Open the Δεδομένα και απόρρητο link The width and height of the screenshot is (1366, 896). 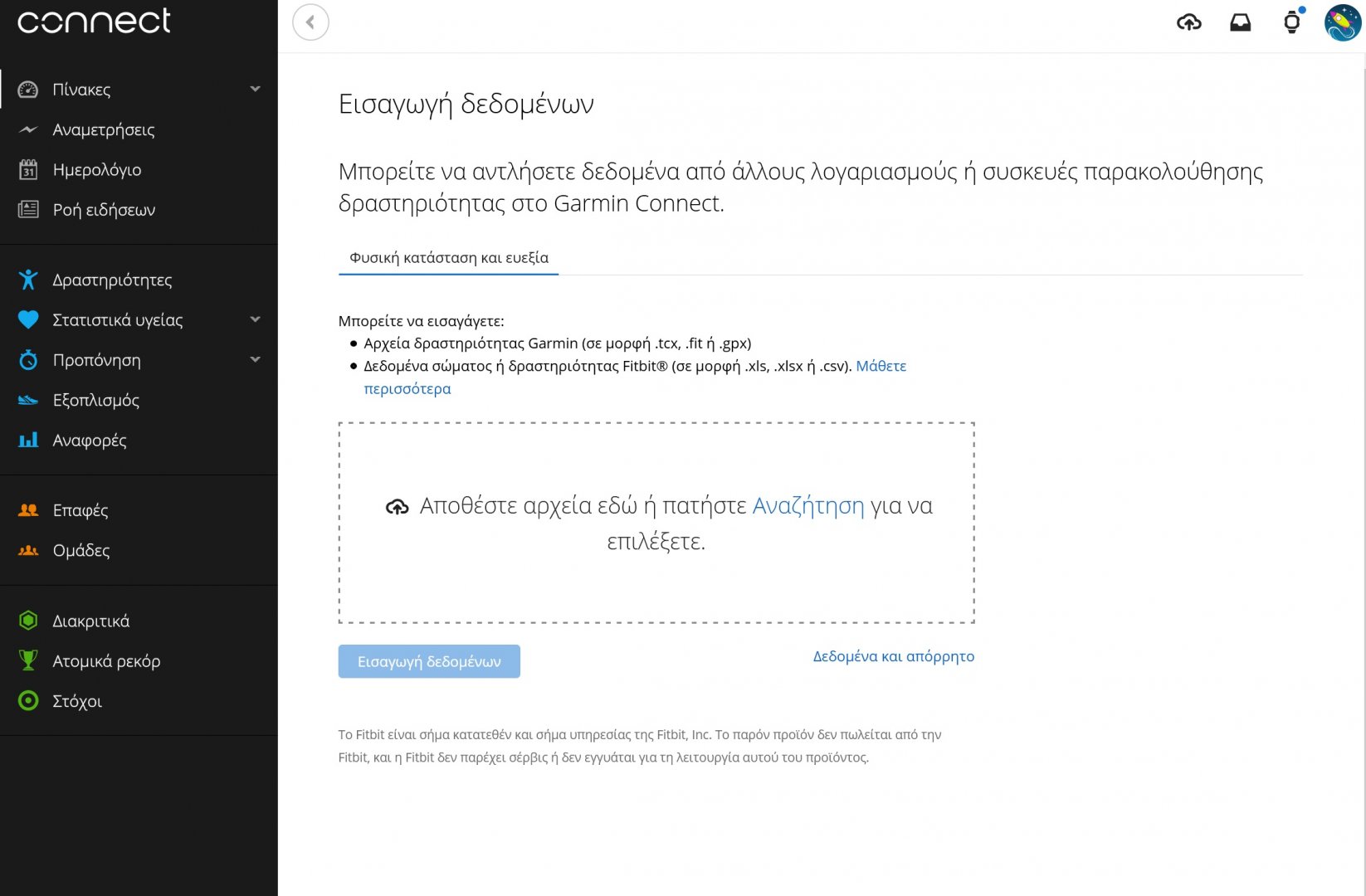click(893, 656)
